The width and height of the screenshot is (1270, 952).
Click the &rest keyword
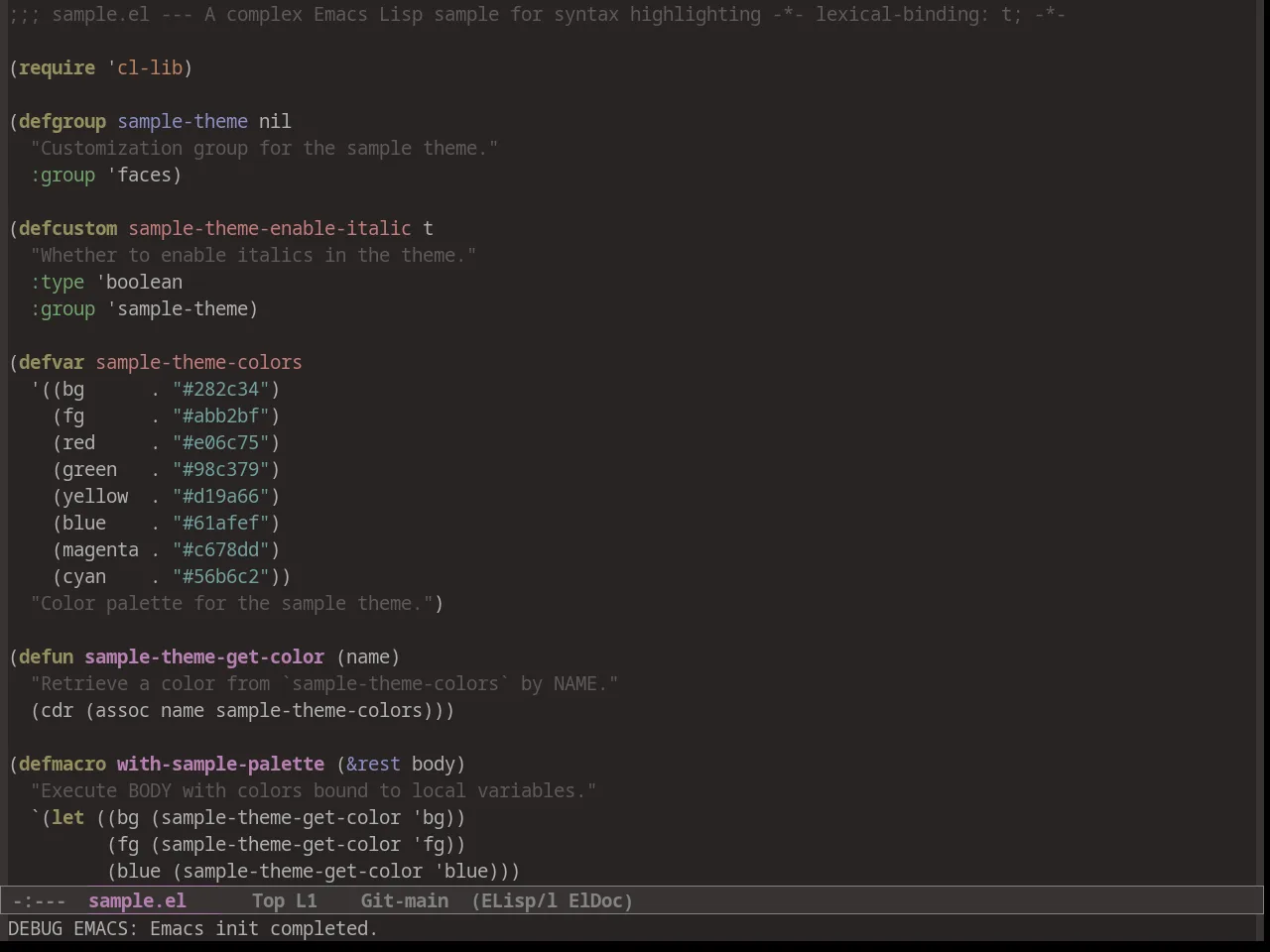click(x=373, y=764)
